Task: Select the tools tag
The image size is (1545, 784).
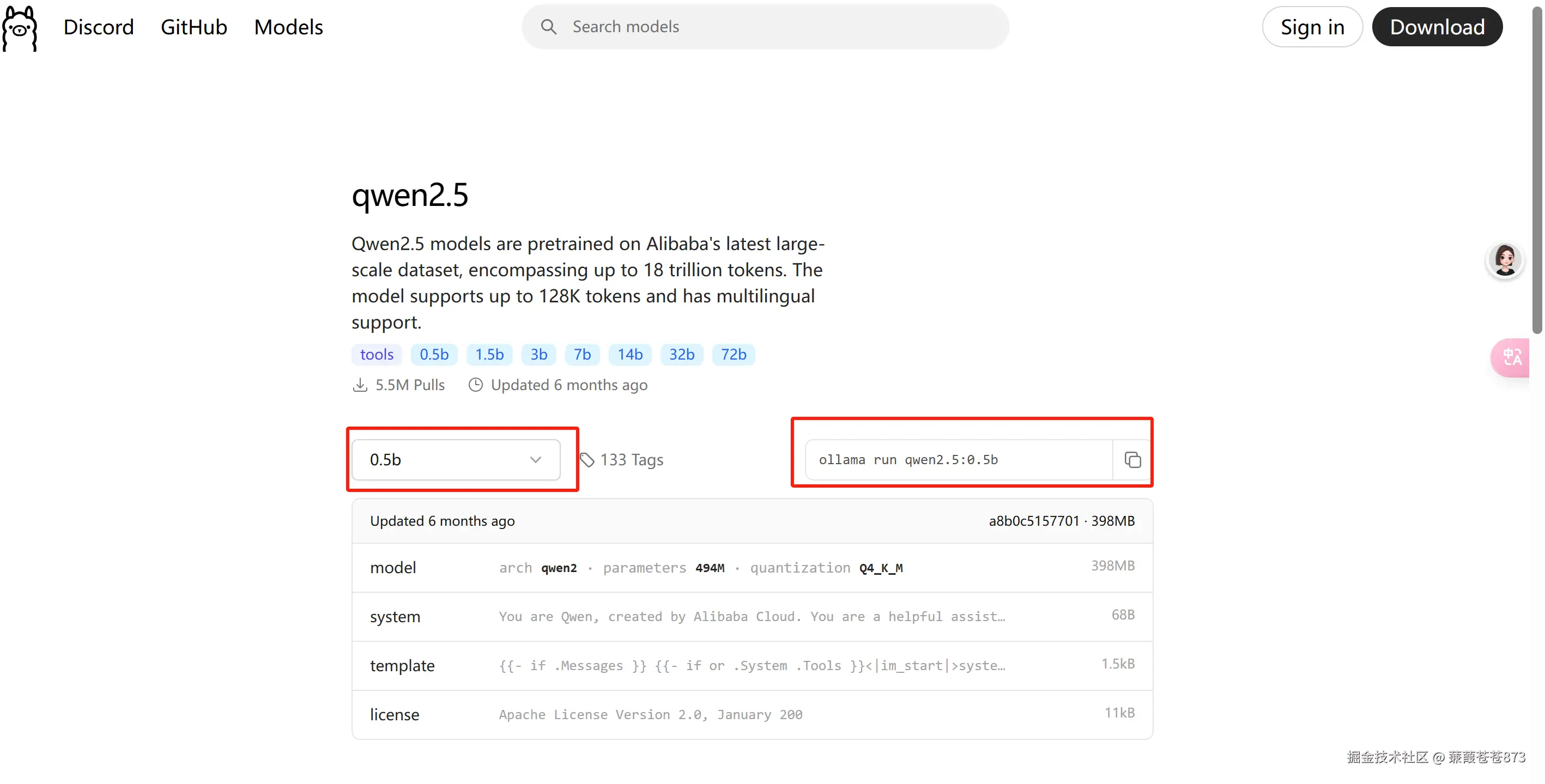Action: 377,354
